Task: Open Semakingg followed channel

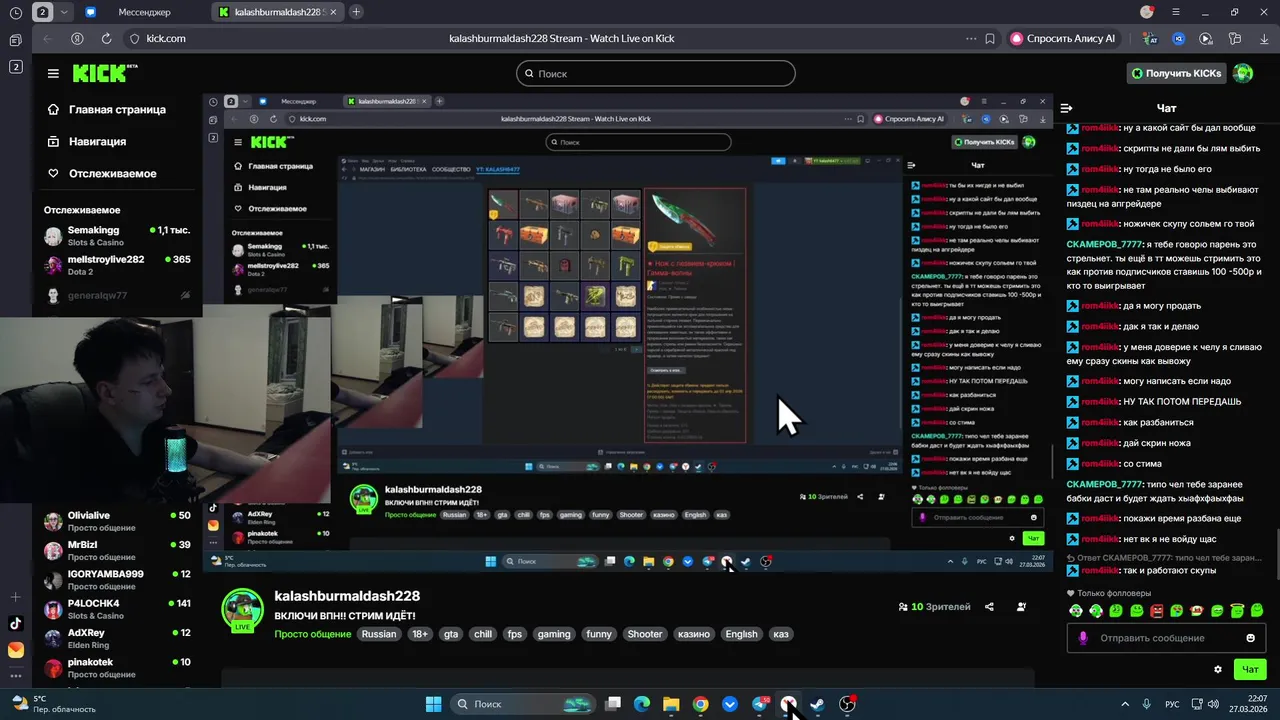Action: click(117, 235)
